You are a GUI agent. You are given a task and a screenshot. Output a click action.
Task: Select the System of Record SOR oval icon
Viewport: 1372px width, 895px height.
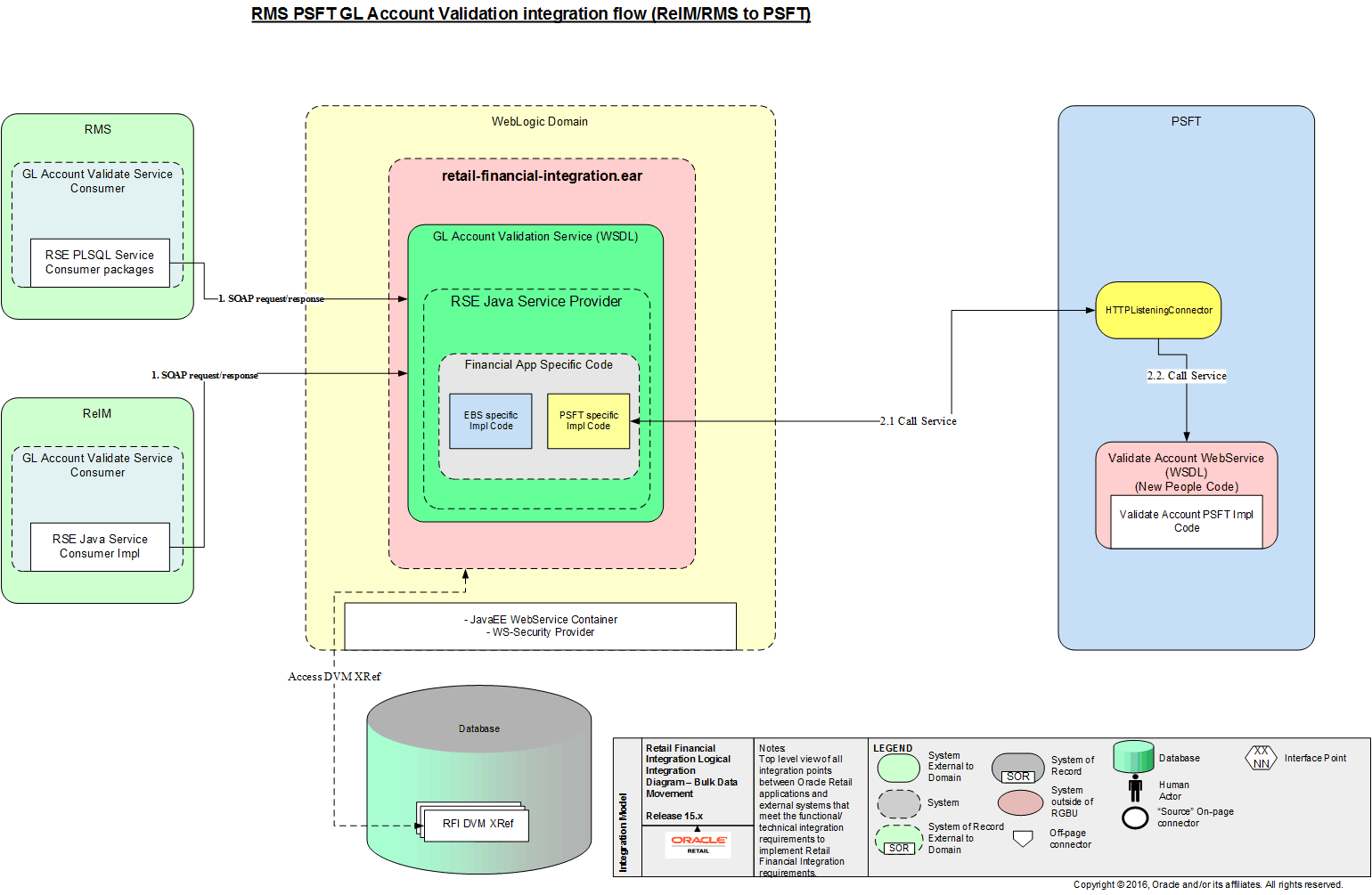click(x=1017, y=768)
